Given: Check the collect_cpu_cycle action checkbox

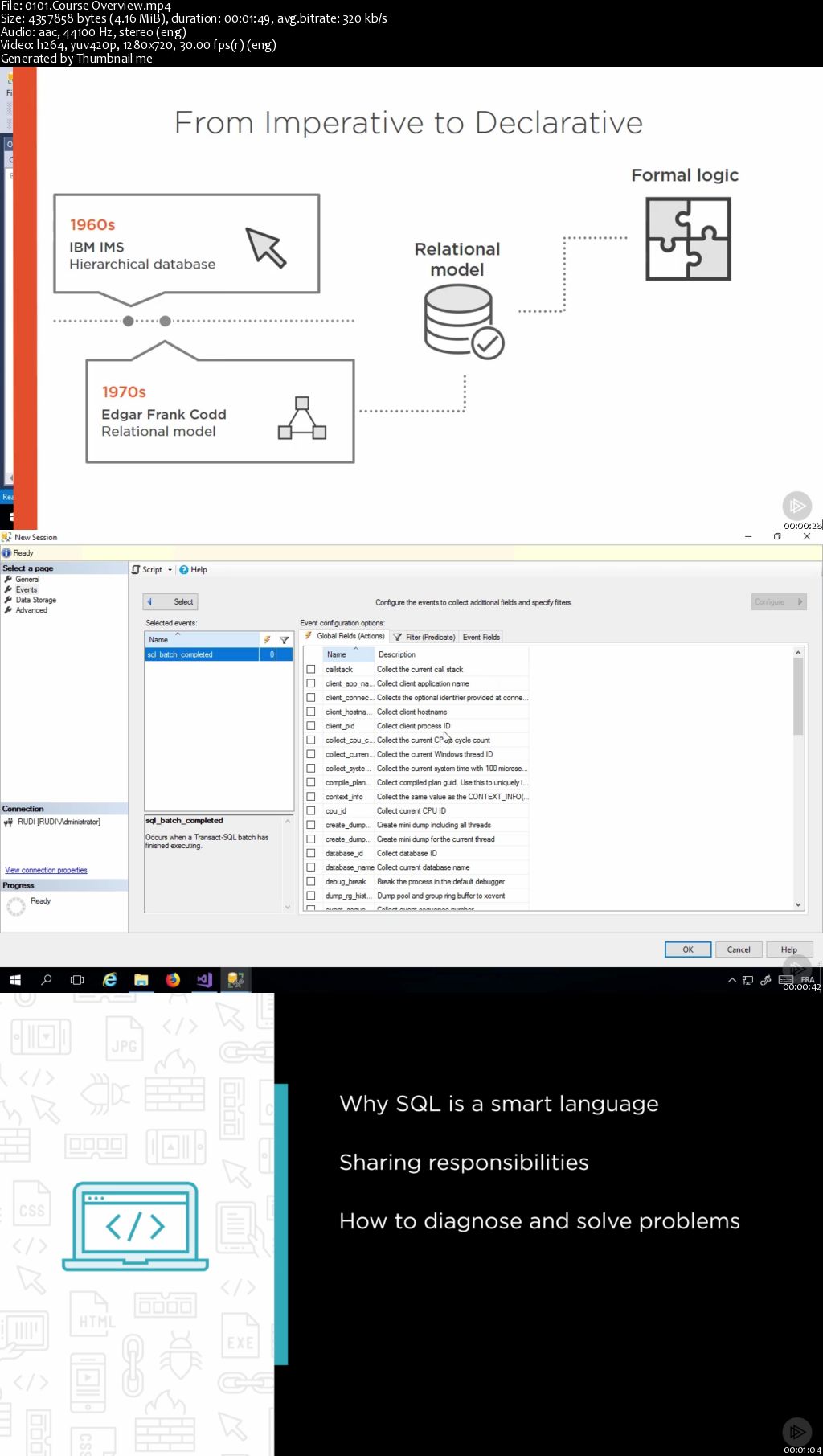Looking at the screenshot, I should (311, 740).
